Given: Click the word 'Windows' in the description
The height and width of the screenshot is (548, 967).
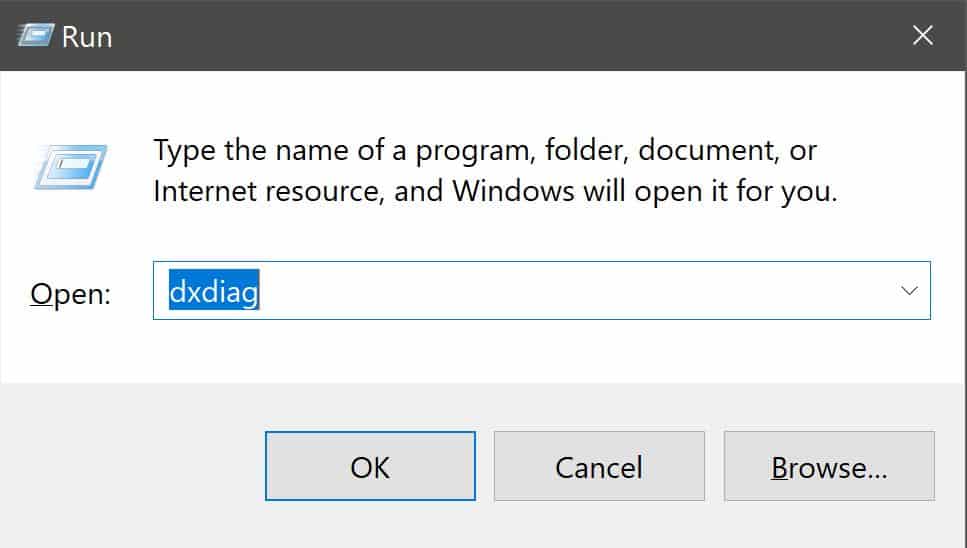Looking at the screenshot, I should tap(514, 191).
